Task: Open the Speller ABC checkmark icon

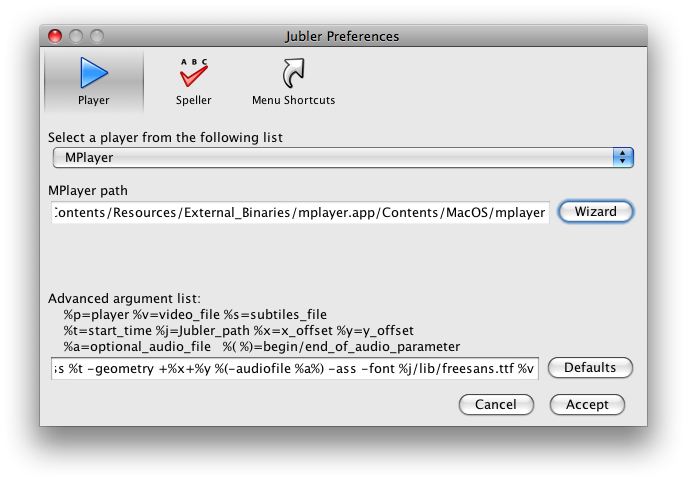Action: (x=193, y=73)
